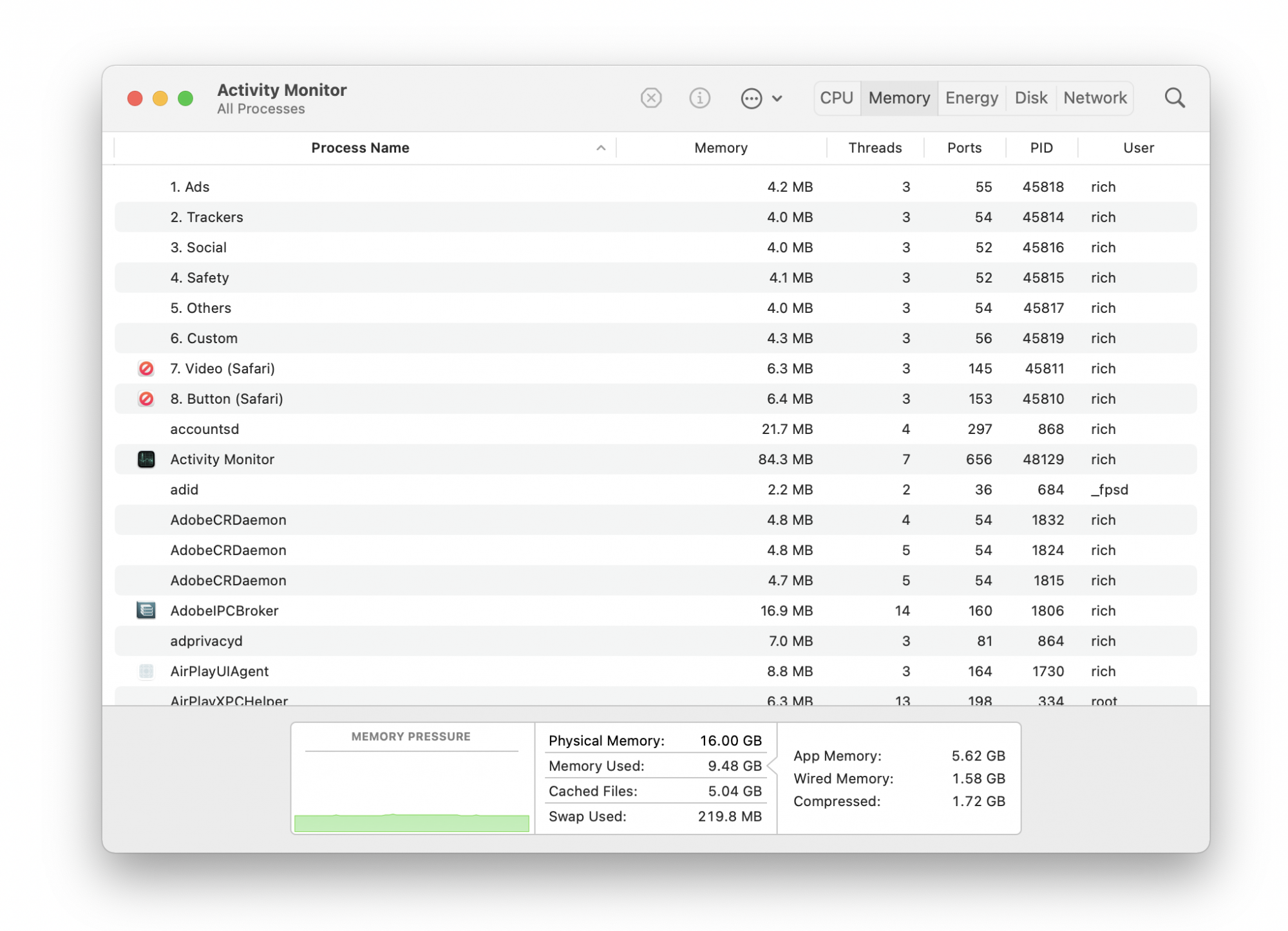
Task: Switch to the Disk tab
Action: pos(1031,98)
